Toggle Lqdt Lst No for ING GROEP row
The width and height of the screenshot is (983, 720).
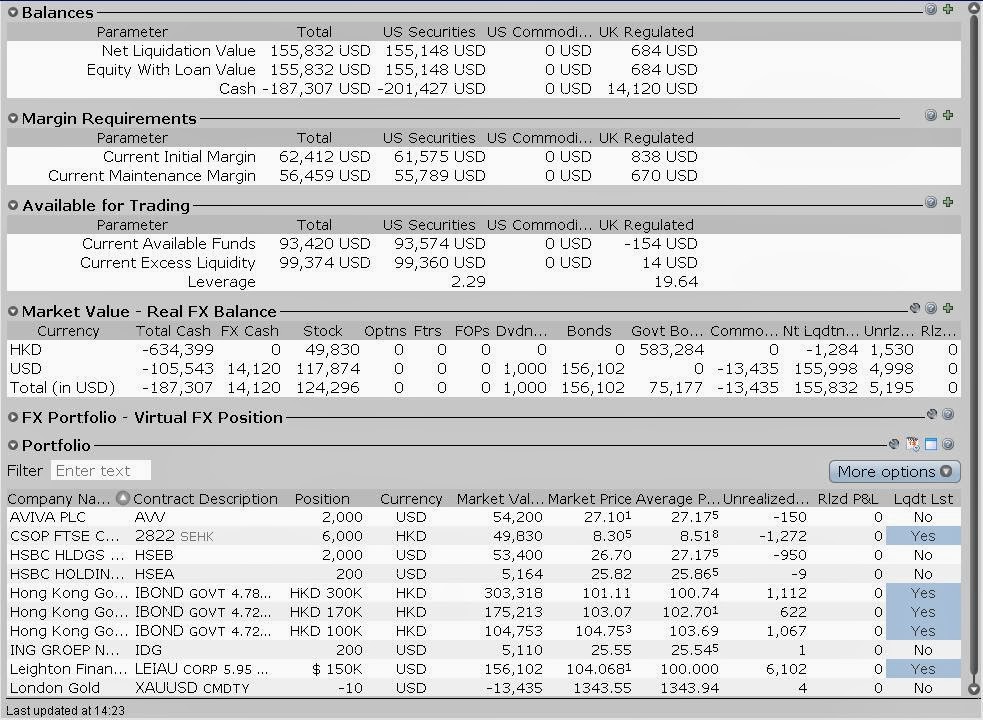pyautogui.click(x=923, y=650)
